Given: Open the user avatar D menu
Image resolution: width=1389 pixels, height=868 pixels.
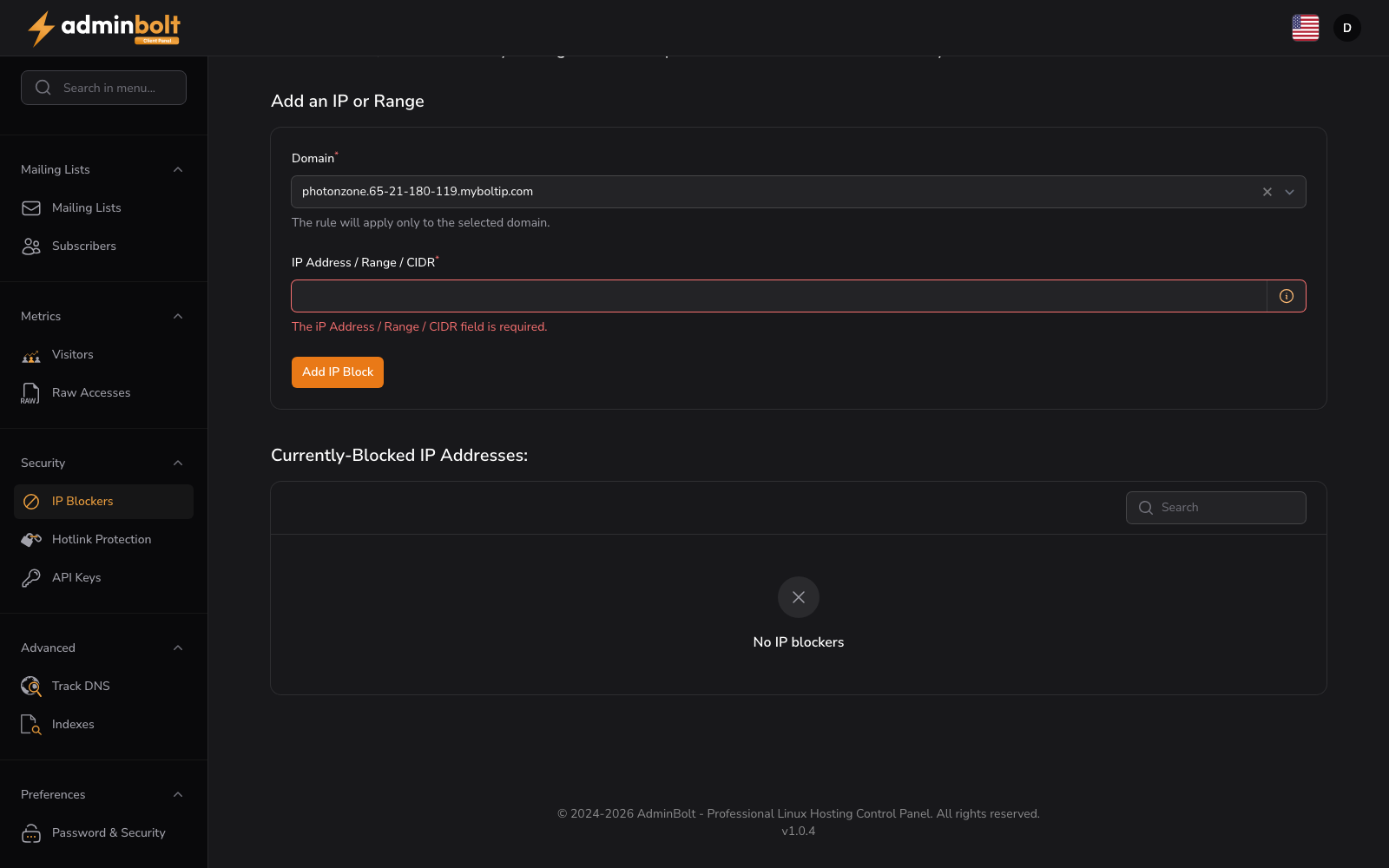Looking at the screenshot, I should tap(1347, 28).
